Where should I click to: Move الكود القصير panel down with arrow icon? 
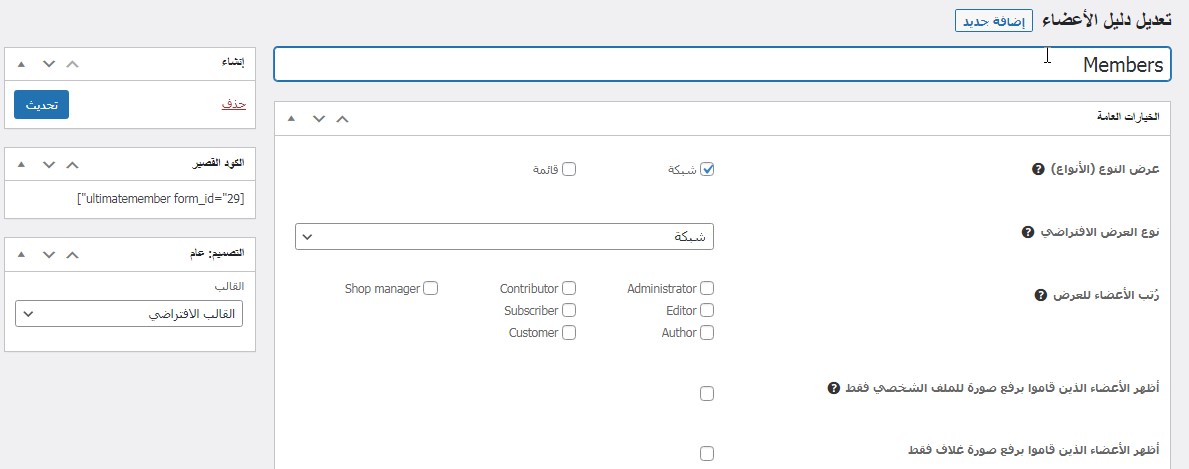(x=48, y=163)
